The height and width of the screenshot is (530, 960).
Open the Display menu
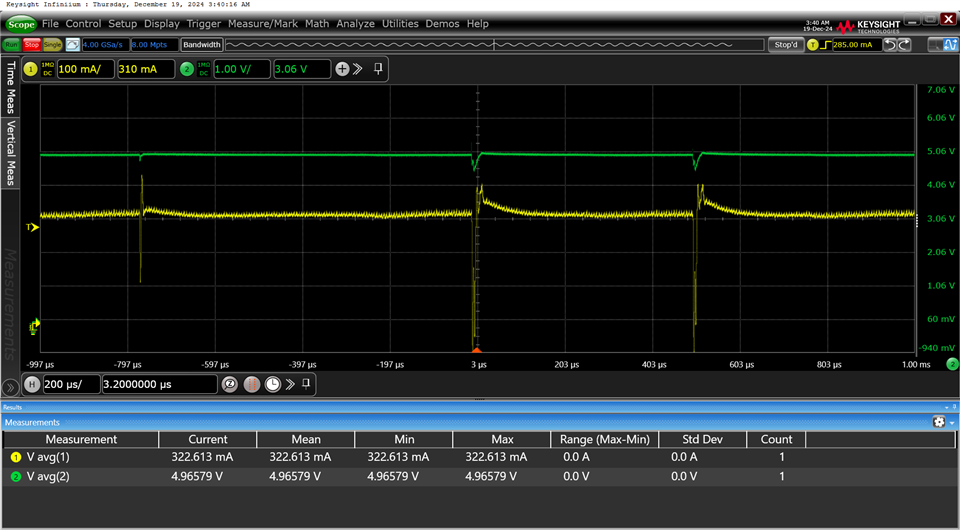(x=162, y=24)
